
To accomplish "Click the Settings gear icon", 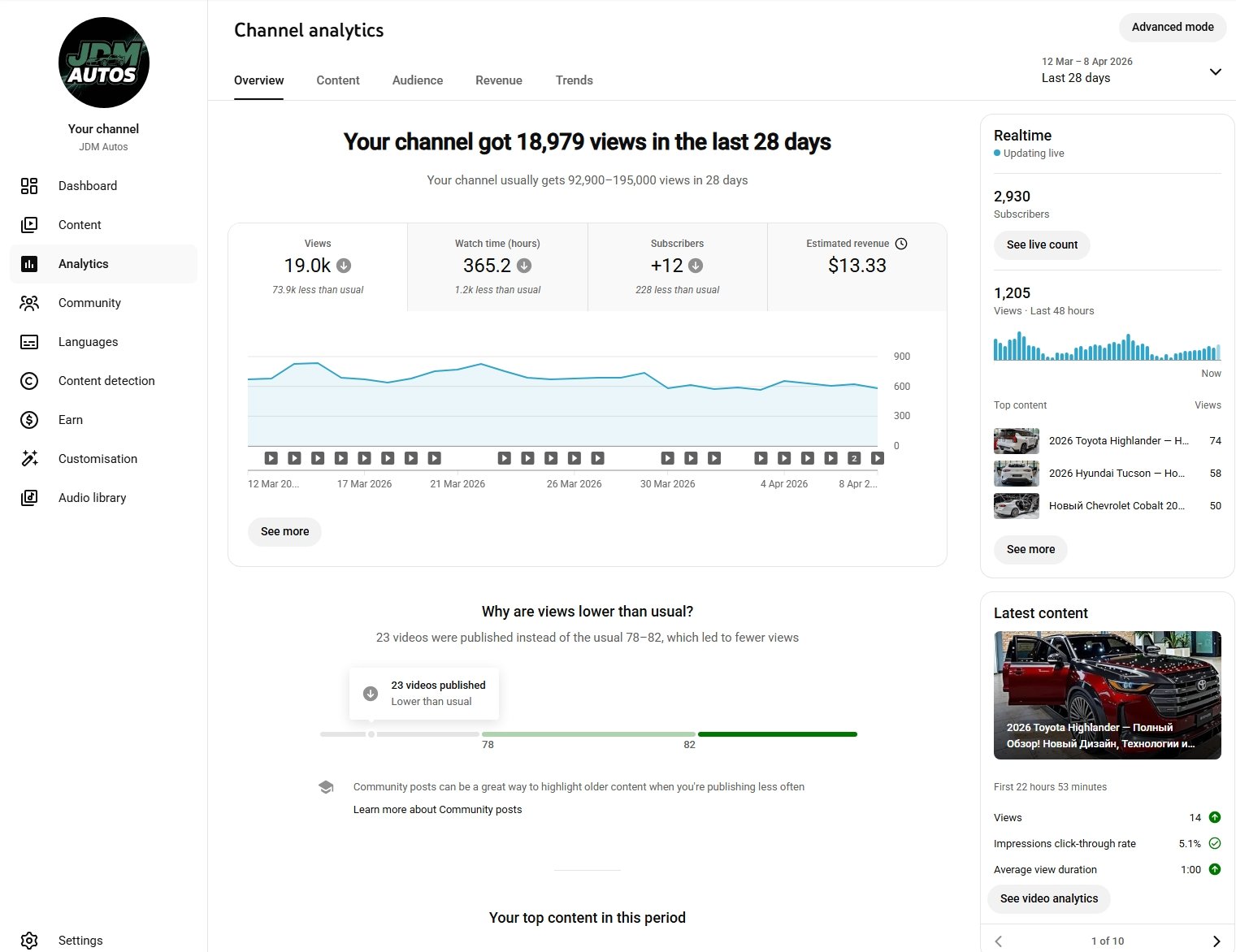I will (29, 941).
